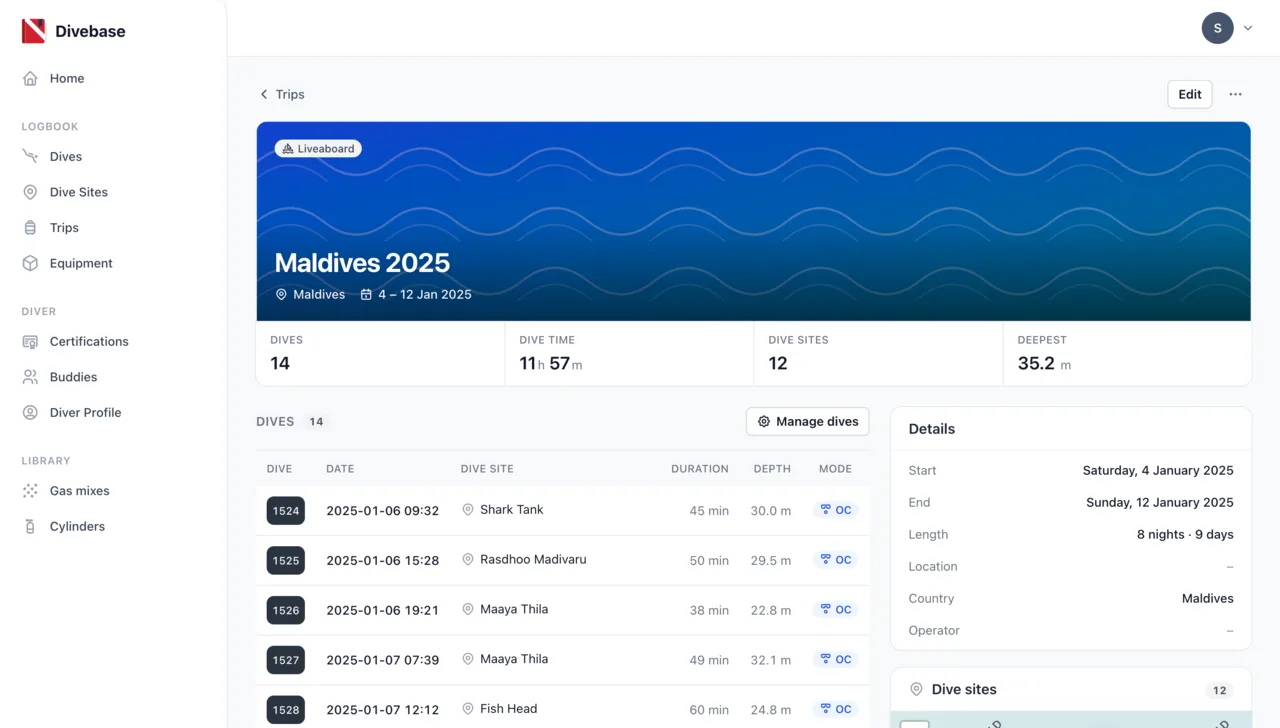The width and height of the screenshot is (1280, 728).
Task: Click the pin icon beside Maldives in the banner
Action: coord(281,295)
